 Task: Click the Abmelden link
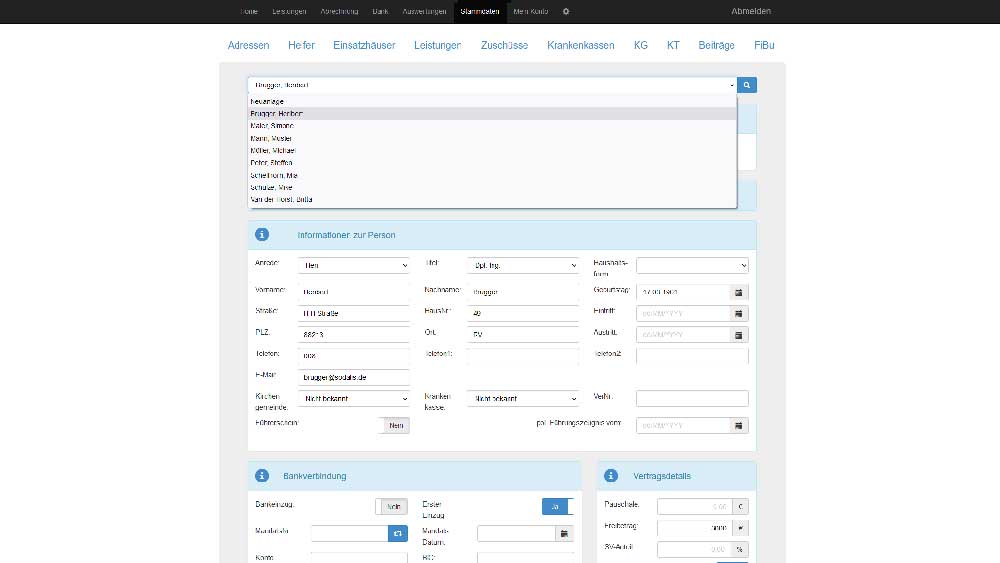pos(751,11)
